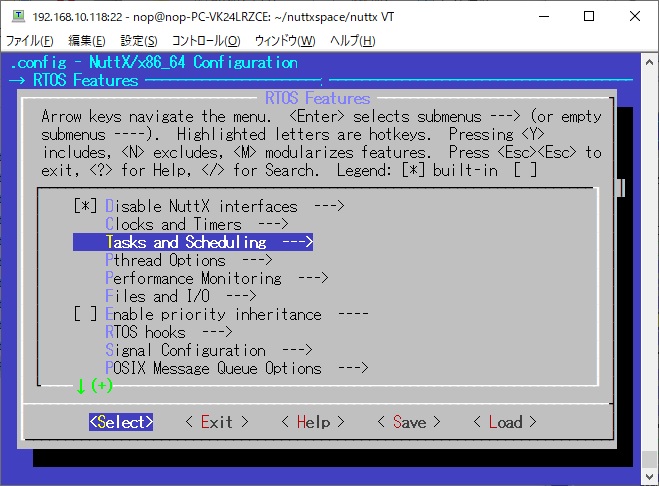The width and height of the screenshot is (659, 486).
Task: Close the Tera Term window
Action: (635, 16)
